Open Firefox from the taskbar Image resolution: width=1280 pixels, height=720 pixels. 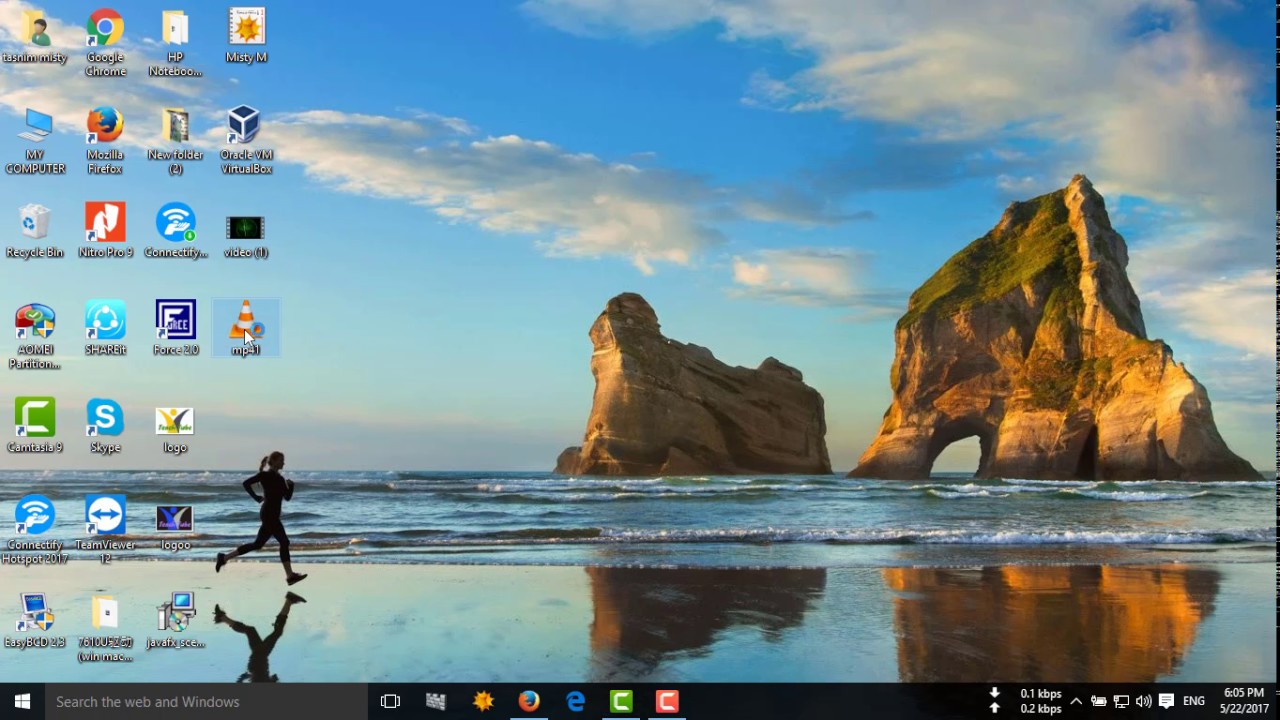529,701
